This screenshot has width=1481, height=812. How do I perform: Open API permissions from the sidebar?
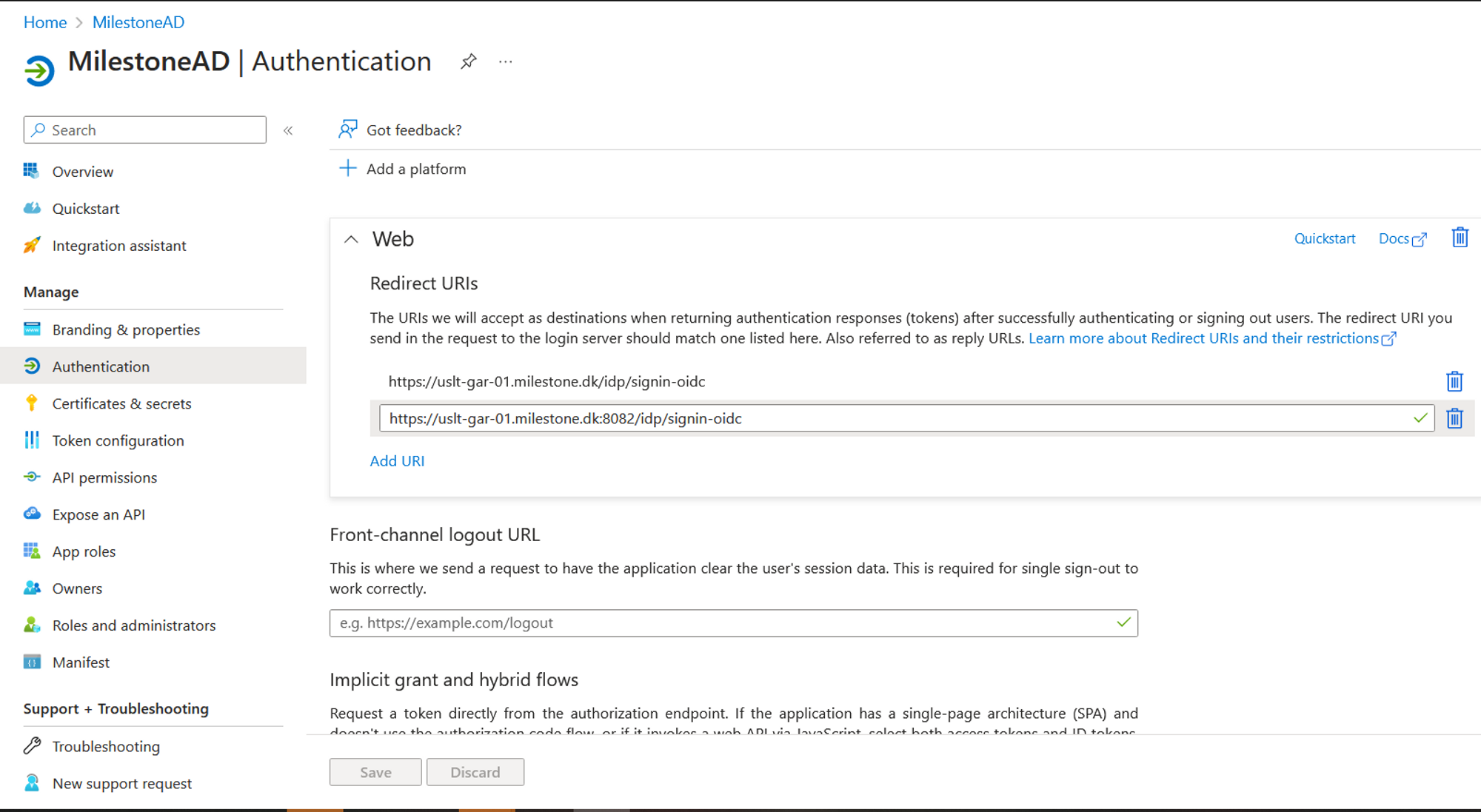click(x=104, y=477)
